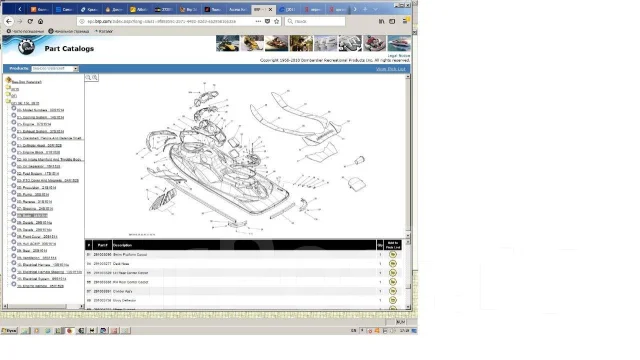Open the page actions three-dot menu
Screen dimensions: 640x360
pyautogui.click(x=258, y=21)
